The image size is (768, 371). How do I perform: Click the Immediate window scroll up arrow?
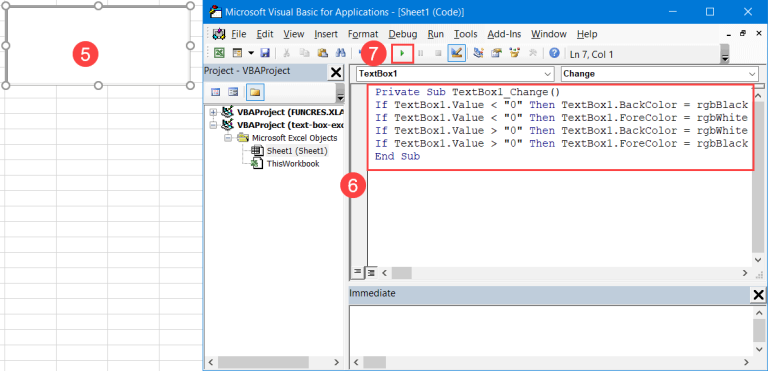(759, 312)
